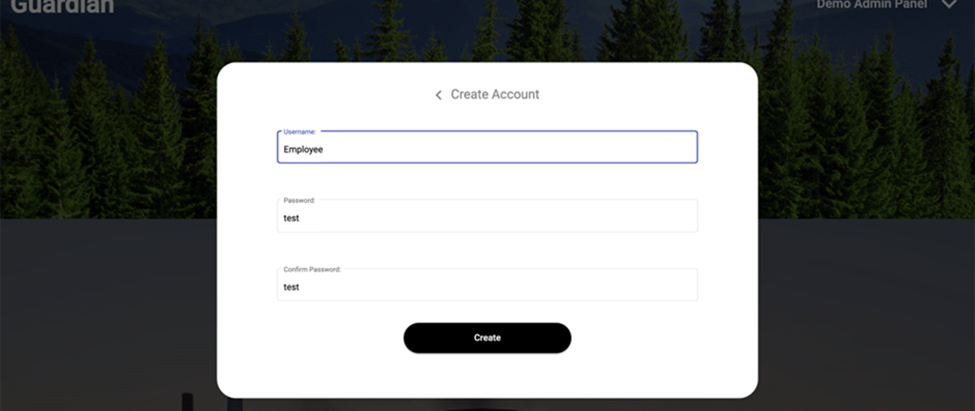Screen dimensions: 975x411
Task: Click the test value in Password
Action: [291, 218]
